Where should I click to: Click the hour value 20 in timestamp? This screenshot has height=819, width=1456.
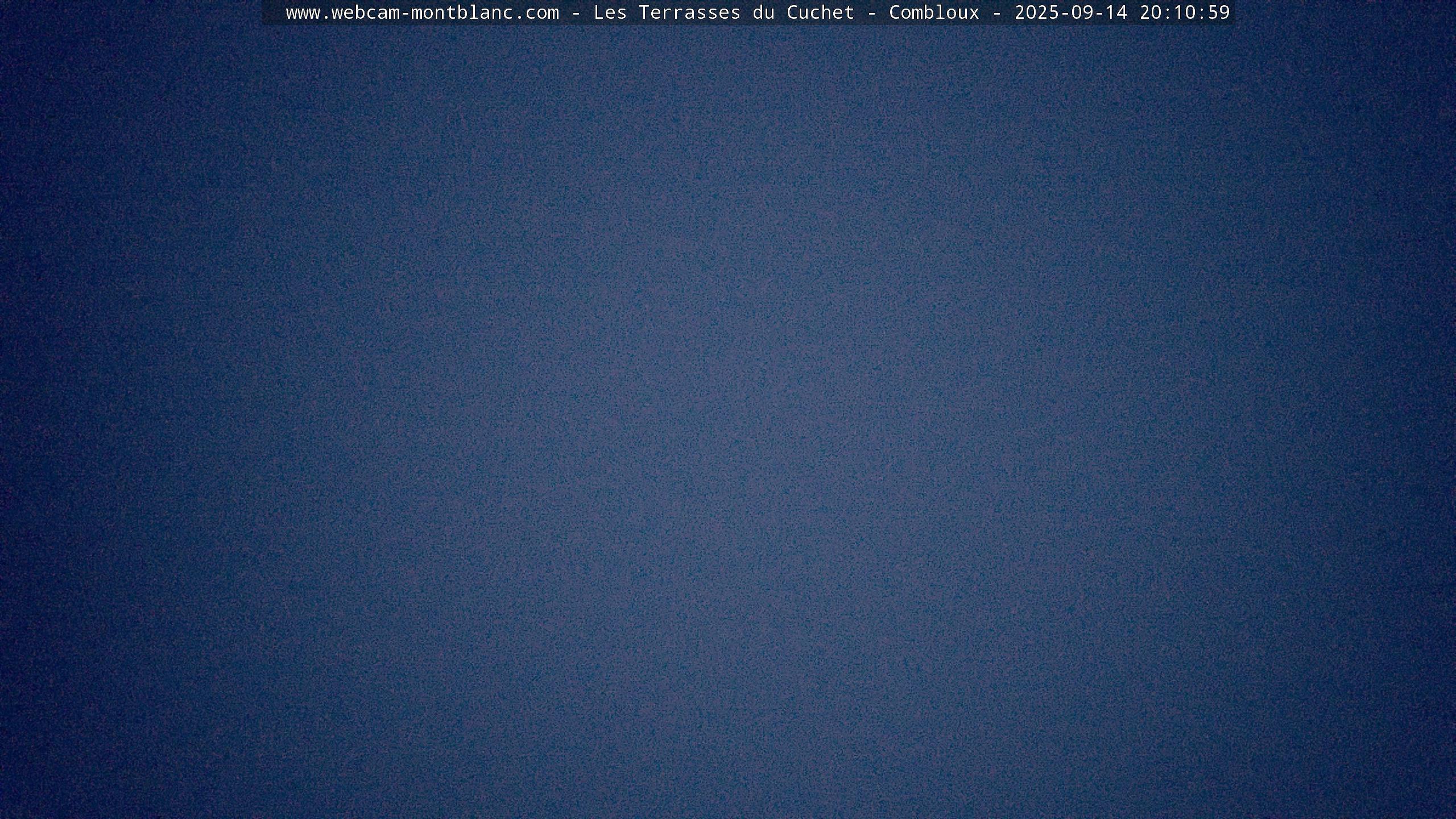[x=1151, y=13]
